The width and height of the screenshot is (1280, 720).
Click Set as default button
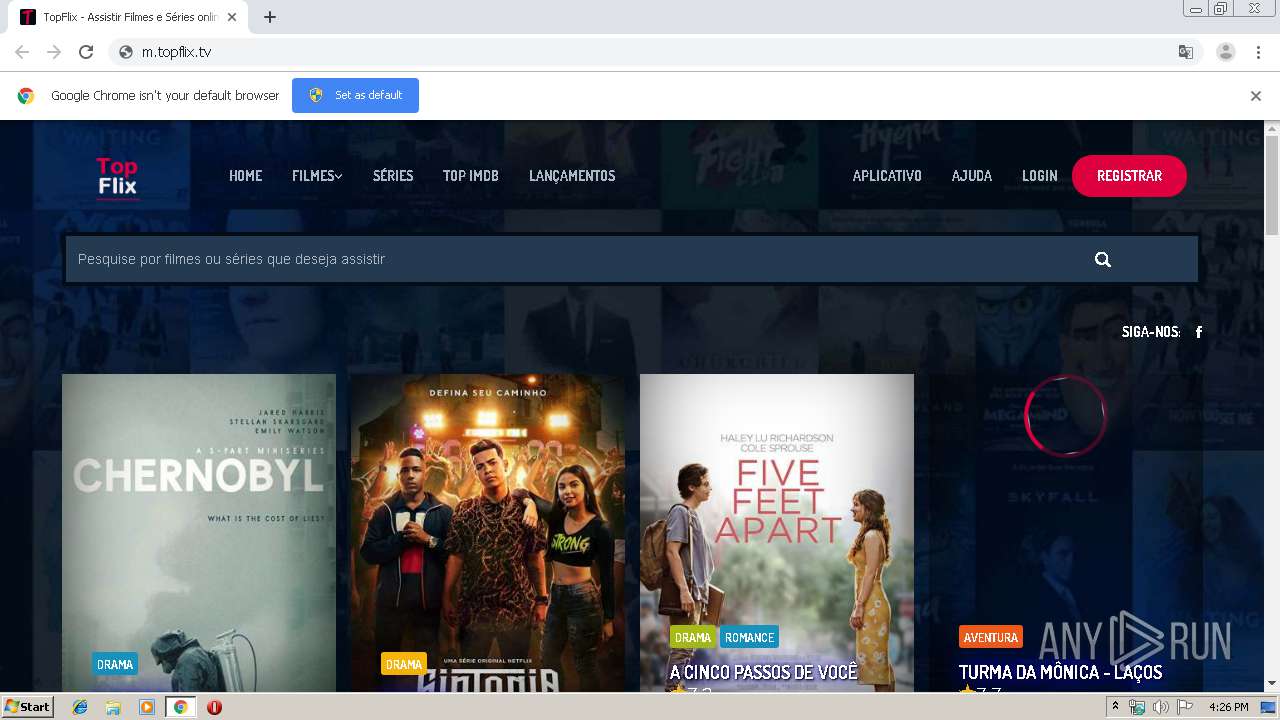355,96
